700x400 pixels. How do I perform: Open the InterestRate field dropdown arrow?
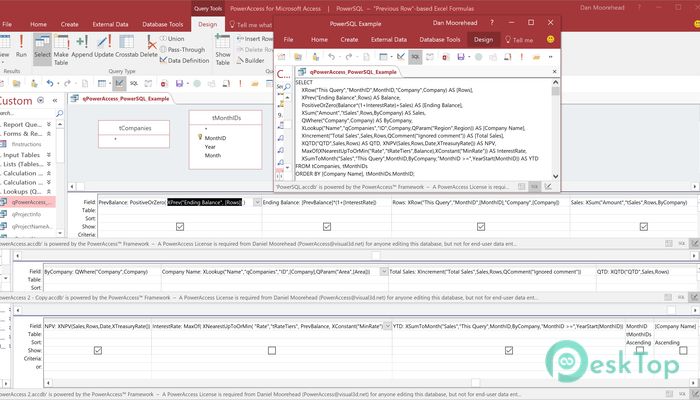click(x=388, y=326)
